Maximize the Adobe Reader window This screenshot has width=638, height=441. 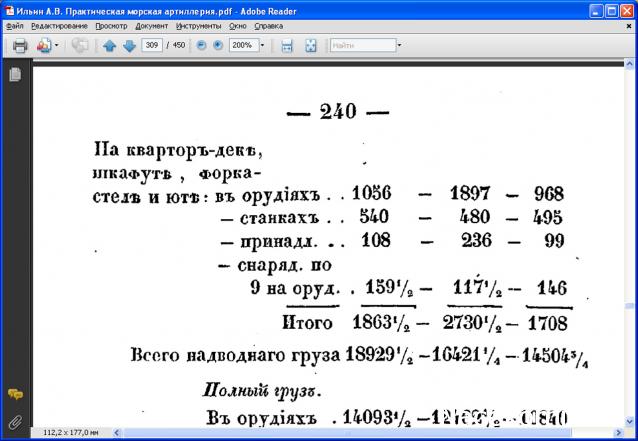(612, 11)
